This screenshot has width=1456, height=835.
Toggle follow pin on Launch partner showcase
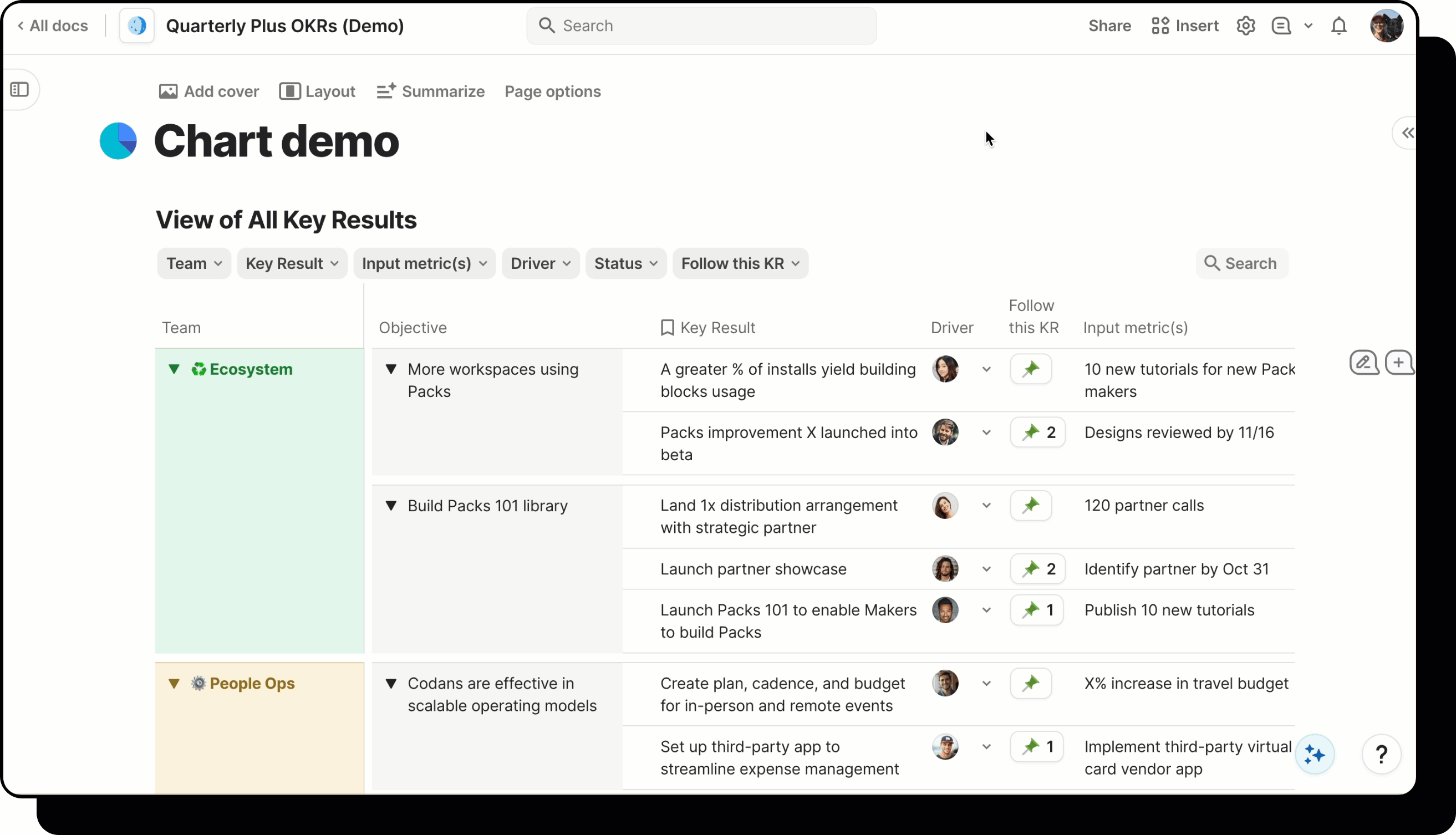(1037, 569)
